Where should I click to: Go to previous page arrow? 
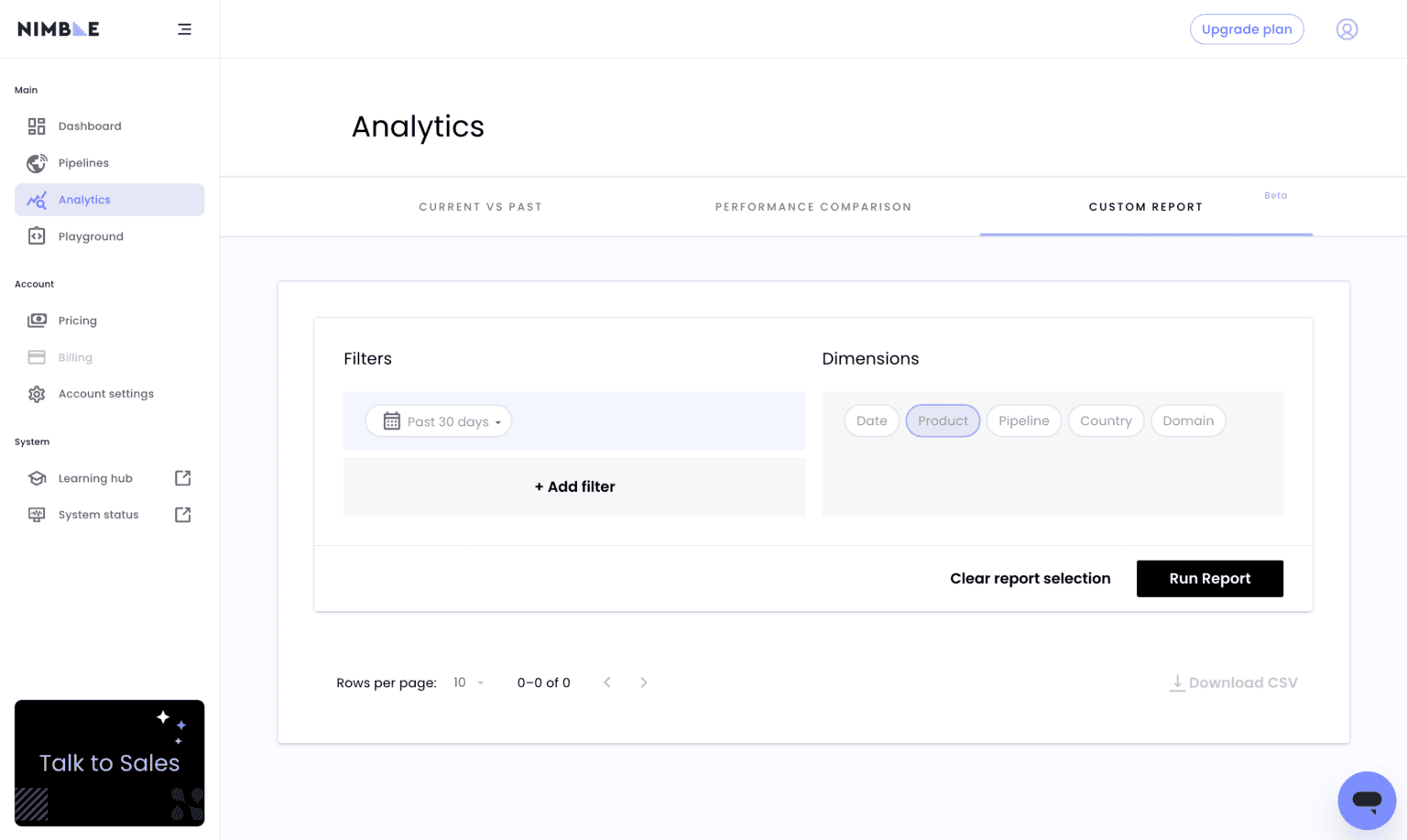(606, 682)
